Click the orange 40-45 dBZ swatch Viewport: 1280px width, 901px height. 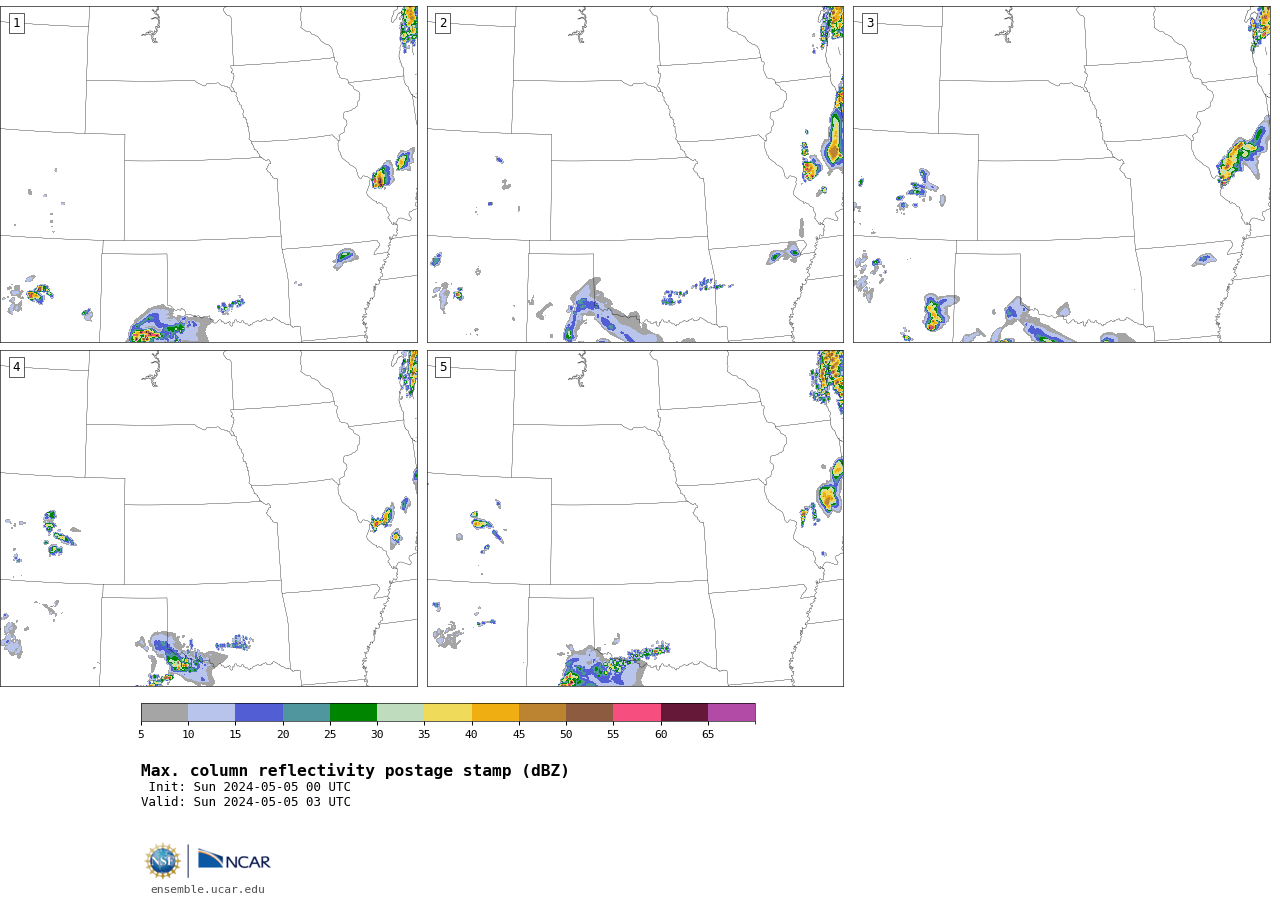495,713
